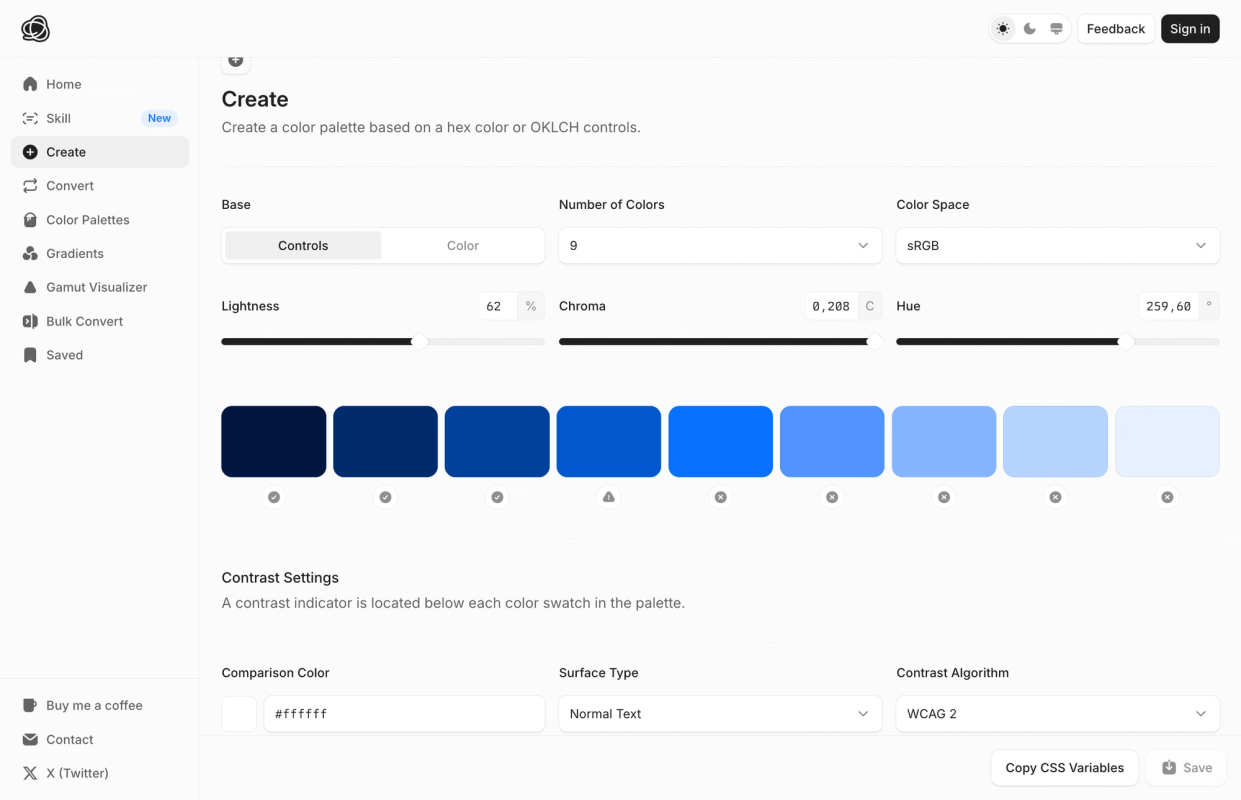Click the New badge next to Skill
Image resolution: width=1241 pixels, height=800 pixels.
click(160, 118)
